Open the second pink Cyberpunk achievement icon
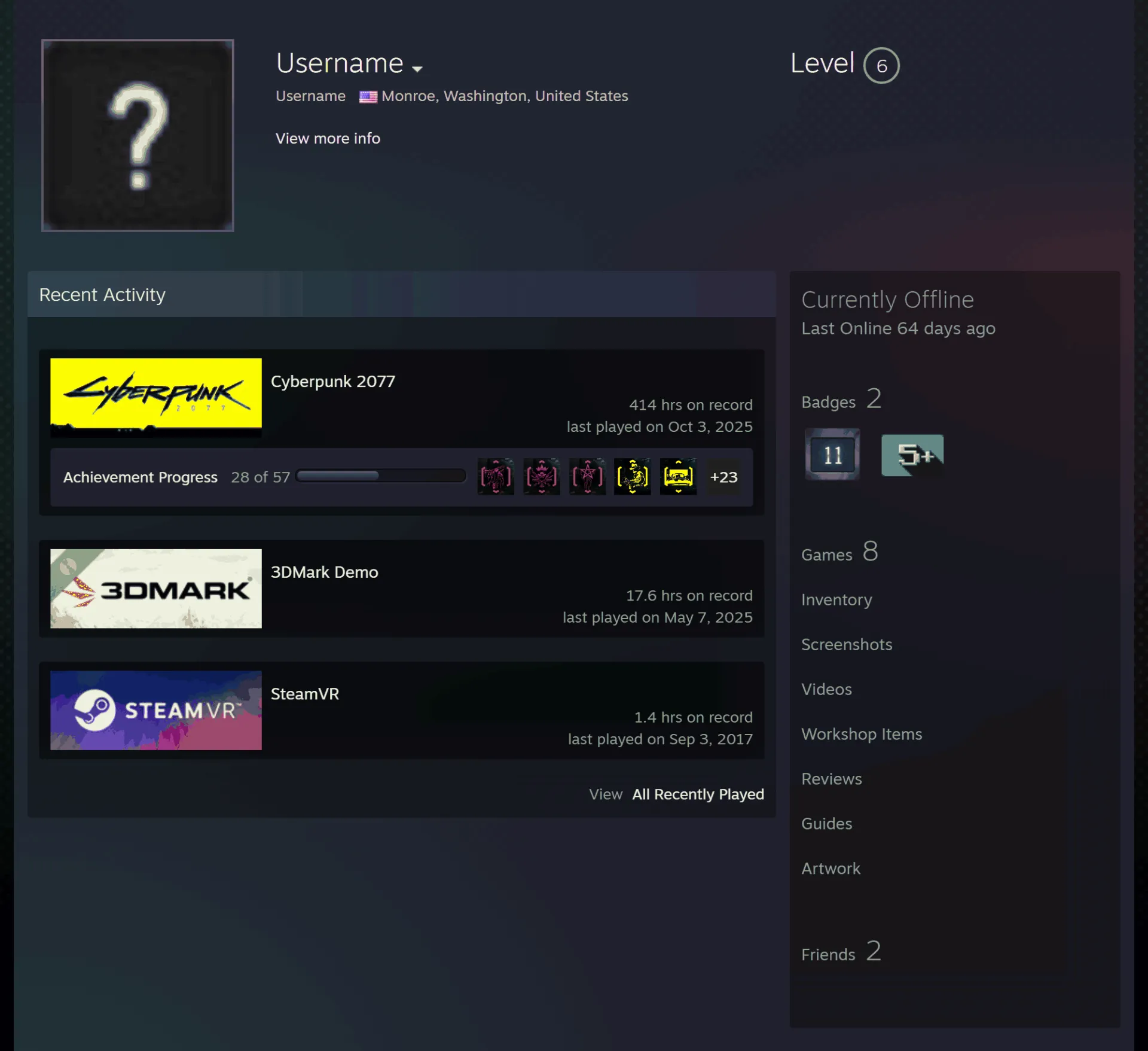Viewport: 1148px width, 1051px height. (542, 477)
